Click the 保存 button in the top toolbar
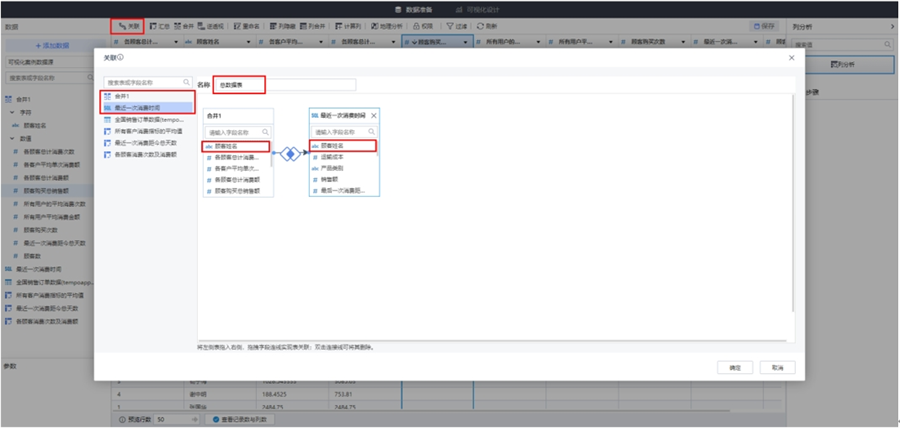Viewport: 900px width, 428px height. [763, 25]
